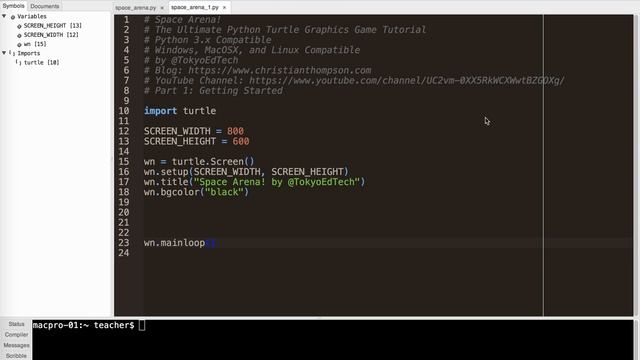Click the '# Space Arena!' comment line

click(182, 20)
